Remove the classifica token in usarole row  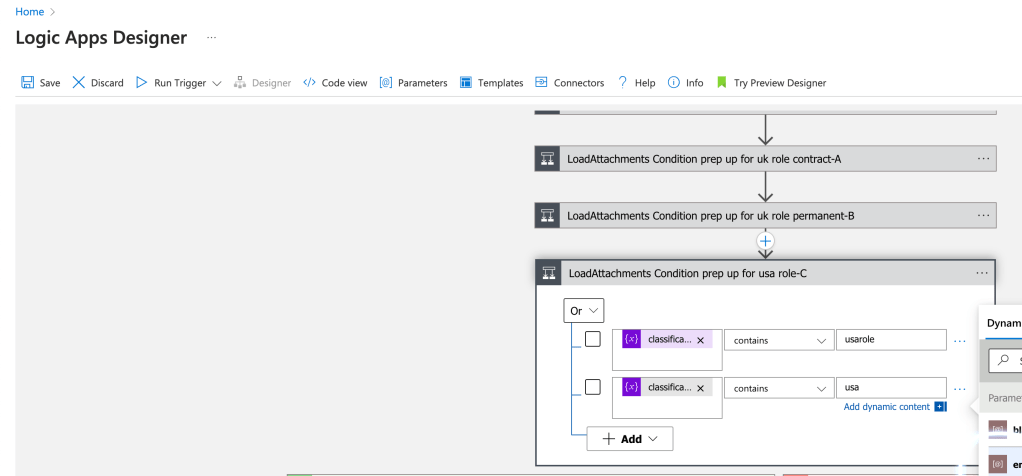click(701, 340)
